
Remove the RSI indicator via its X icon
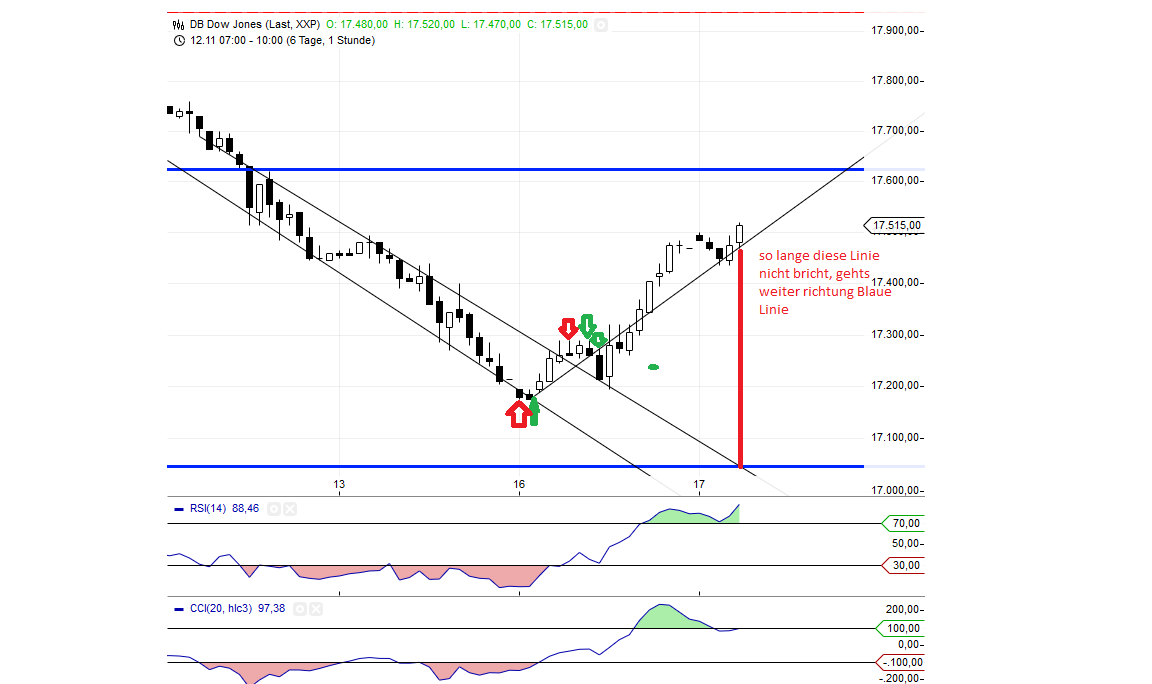tap(290, 508)
